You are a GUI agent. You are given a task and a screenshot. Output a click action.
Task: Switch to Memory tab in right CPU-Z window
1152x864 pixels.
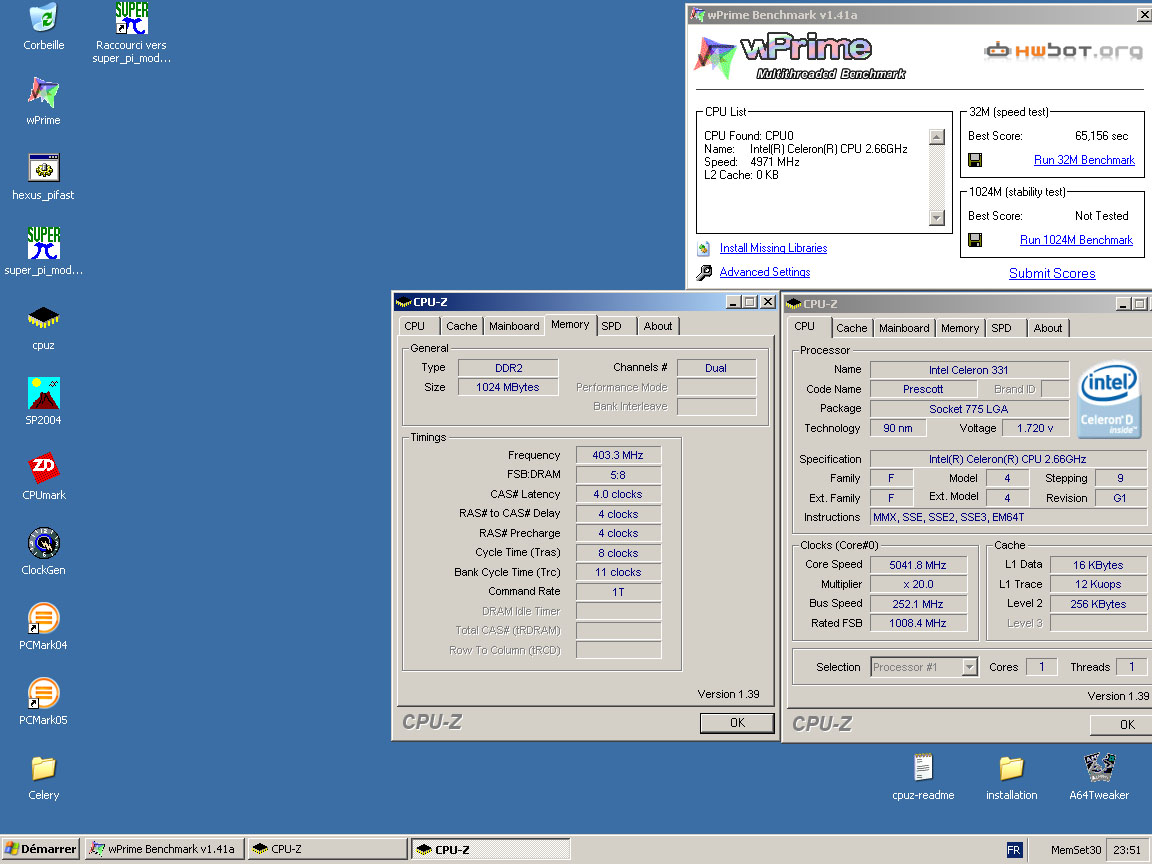(960, 328)
